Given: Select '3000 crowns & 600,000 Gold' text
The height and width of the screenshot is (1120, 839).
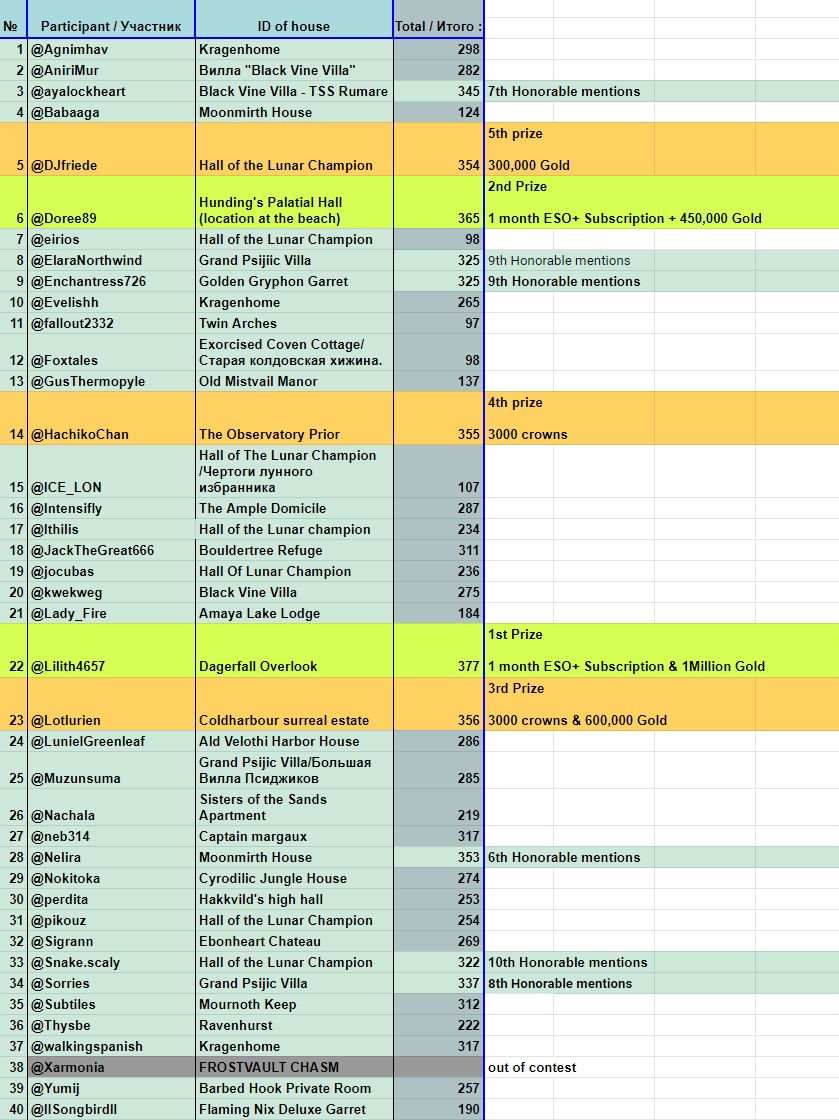Looking at the screenshot, I should (x=578, y=720).
